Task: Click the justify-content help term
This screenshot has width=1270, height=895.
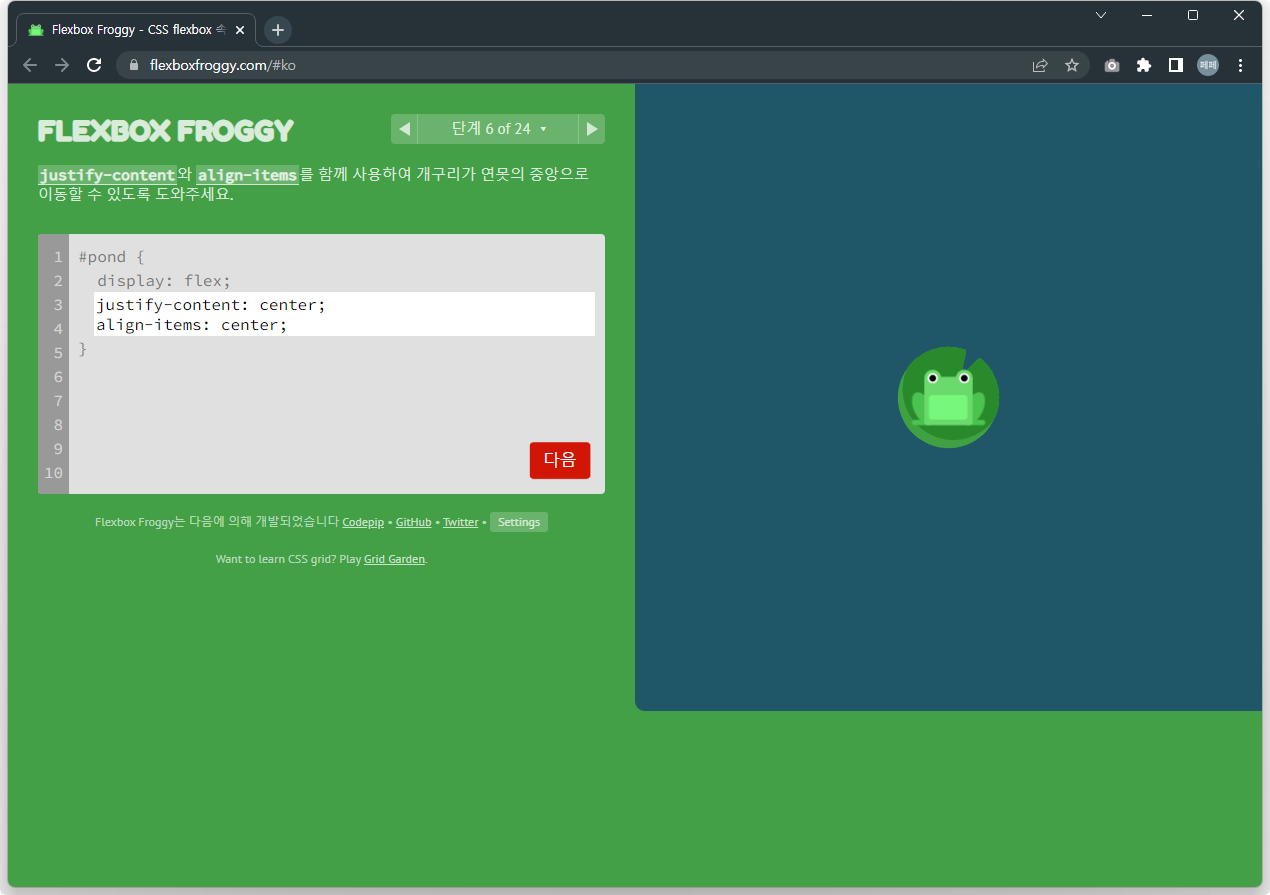Action: 107,175
